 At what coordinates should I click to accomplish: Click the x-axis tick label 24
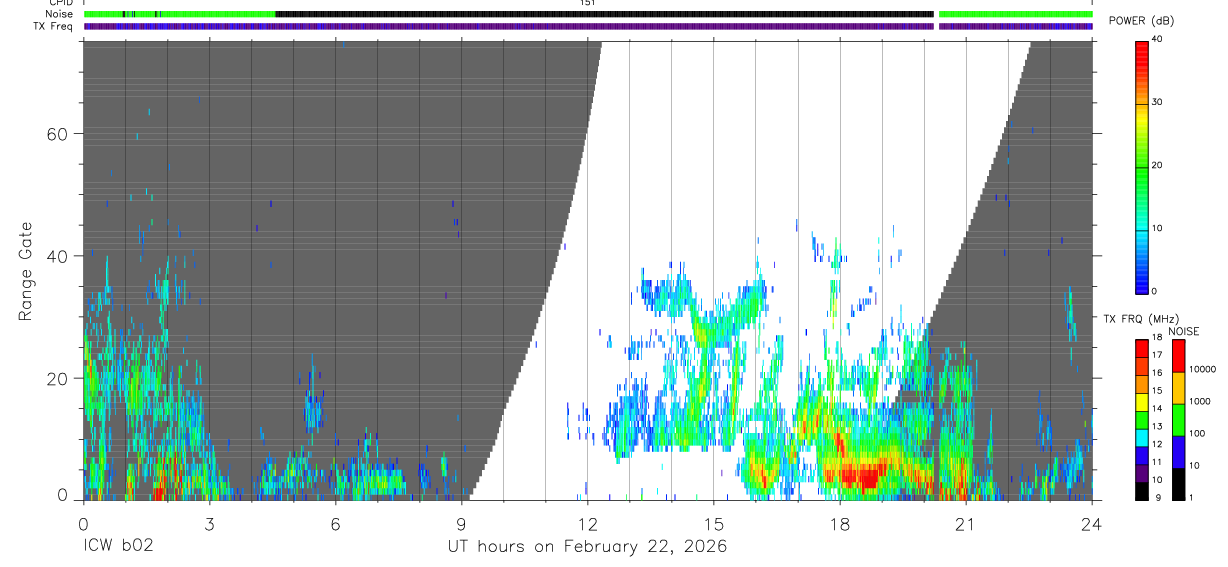pyautogui.click(x=1092, y=523)
